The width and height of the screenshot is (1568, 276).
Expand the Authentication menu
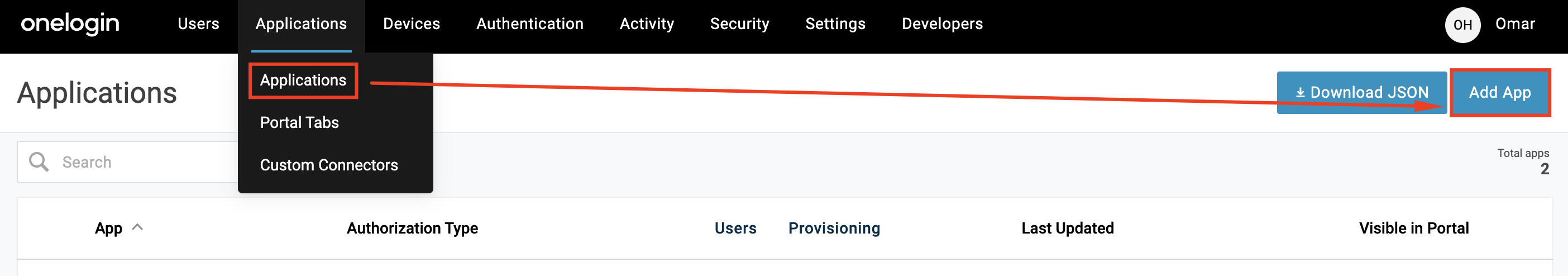(x=529, y=24)
